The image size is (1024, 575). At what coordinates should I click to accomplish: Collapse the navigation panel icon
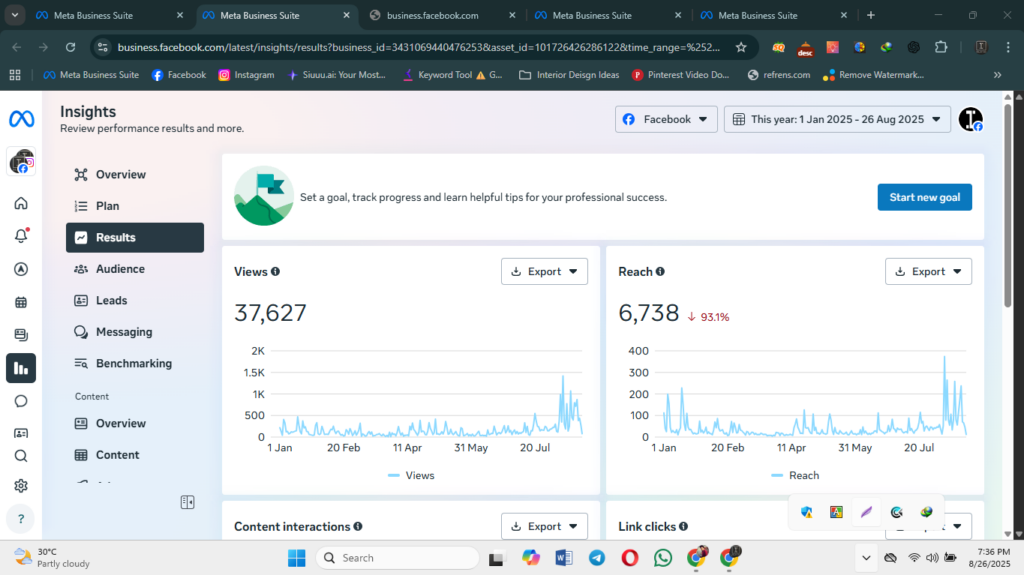(x=187, y=502)
